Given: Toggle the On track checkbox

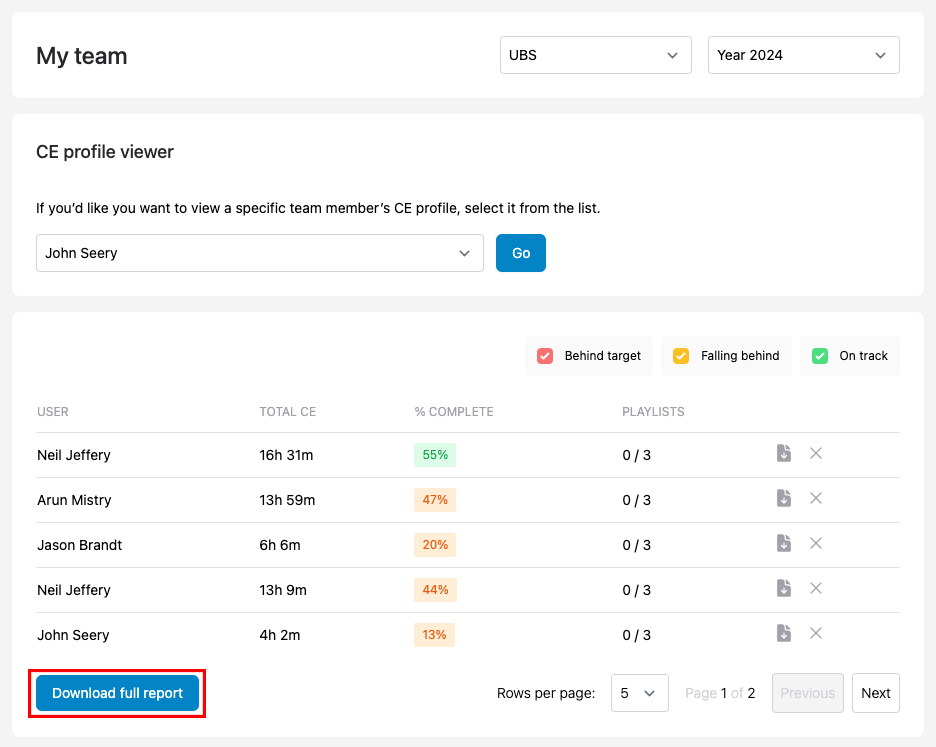Looking at the screenshot, I should [820, 356].
